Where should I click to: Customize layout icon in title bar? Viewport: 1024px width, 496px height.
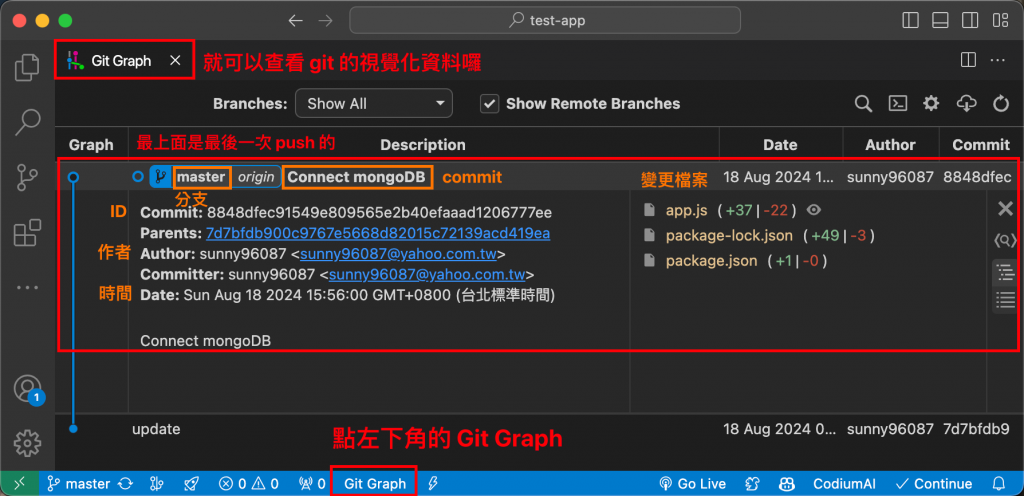pyautogui.click(x=1000, y=20)
